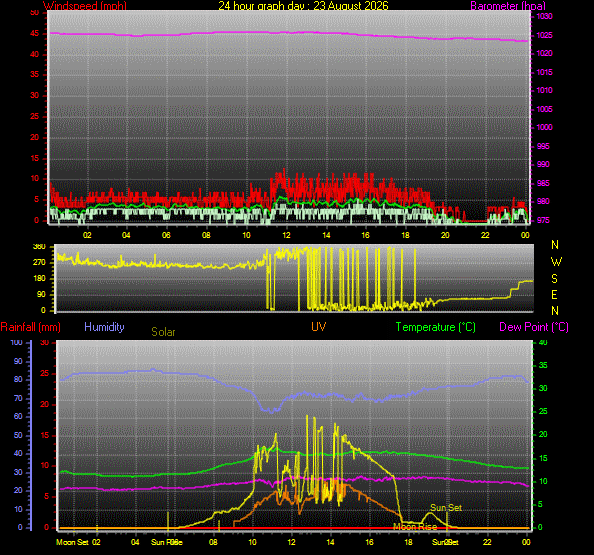Click the 'Rainfall (mm)' legend label
594x555 pixels.
31,327
